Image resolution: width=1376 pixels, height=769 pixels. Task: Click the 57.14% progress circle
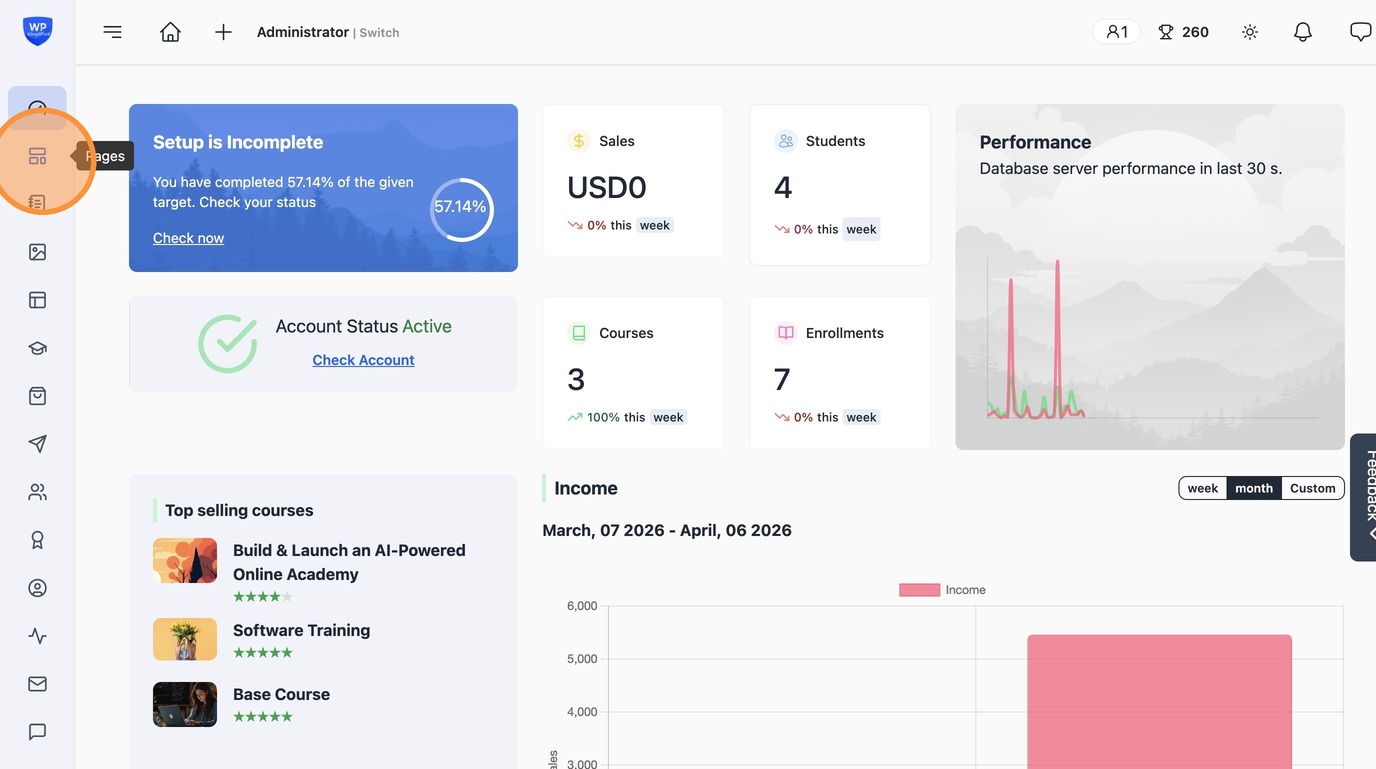click(x=461, y=209)
